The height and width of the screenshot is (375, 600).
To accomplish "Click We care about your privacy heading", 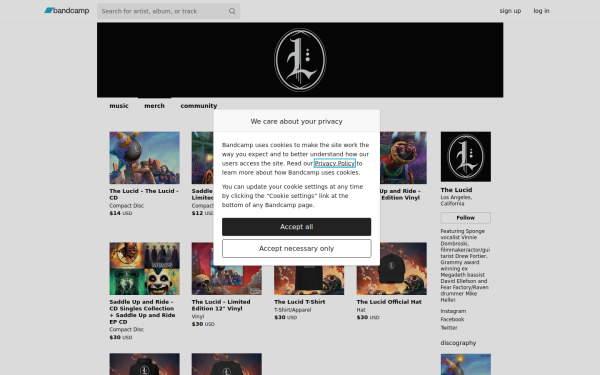I will click(x=297, y=121).
